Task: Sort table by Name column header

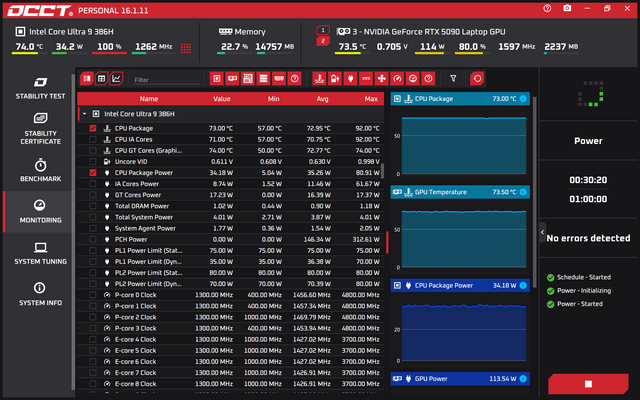Action: pos(149,99)
